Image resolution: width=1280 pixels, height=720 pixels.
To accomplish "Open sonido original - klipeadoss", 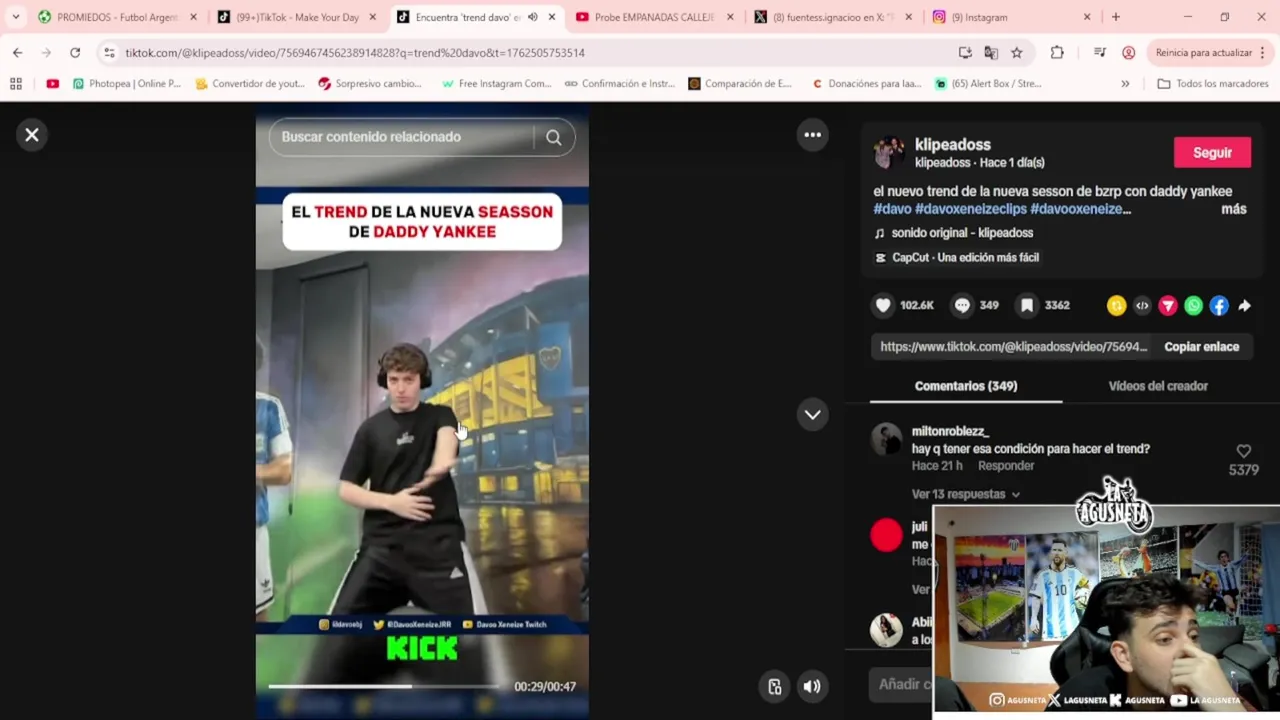I will (962, 233).
